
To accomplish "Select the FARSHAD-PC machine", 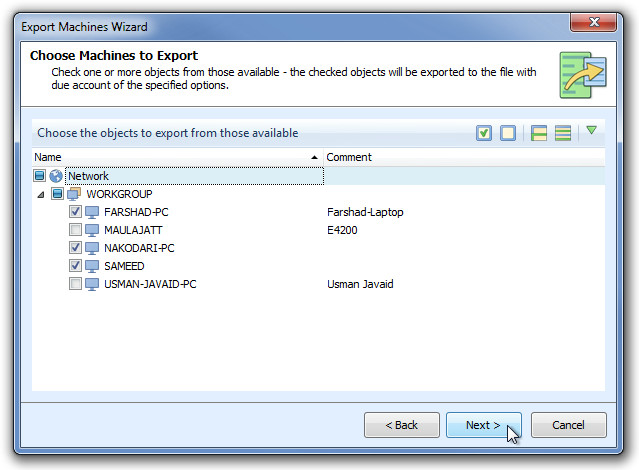I will click(136, 212).
